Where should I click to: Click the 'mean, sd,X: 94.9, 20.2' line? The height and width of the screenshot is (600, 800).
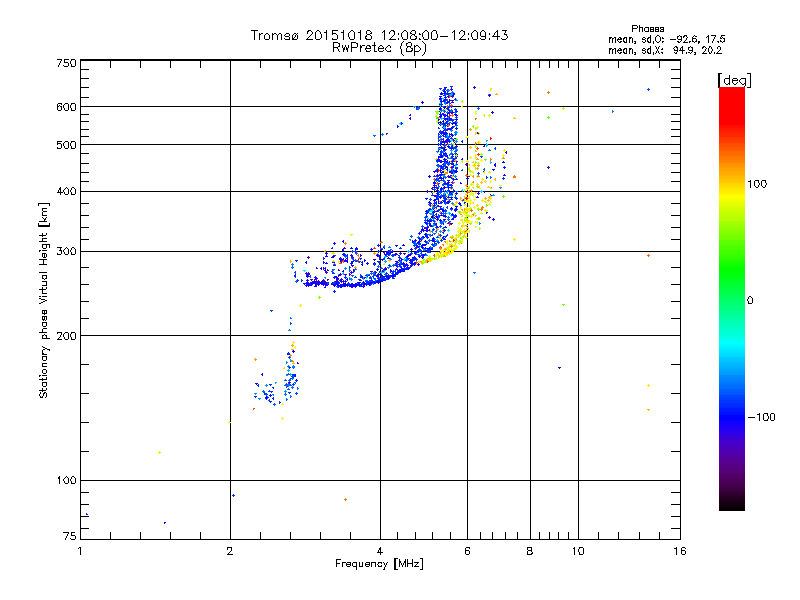pyautogui.click(x=665, y=50)
